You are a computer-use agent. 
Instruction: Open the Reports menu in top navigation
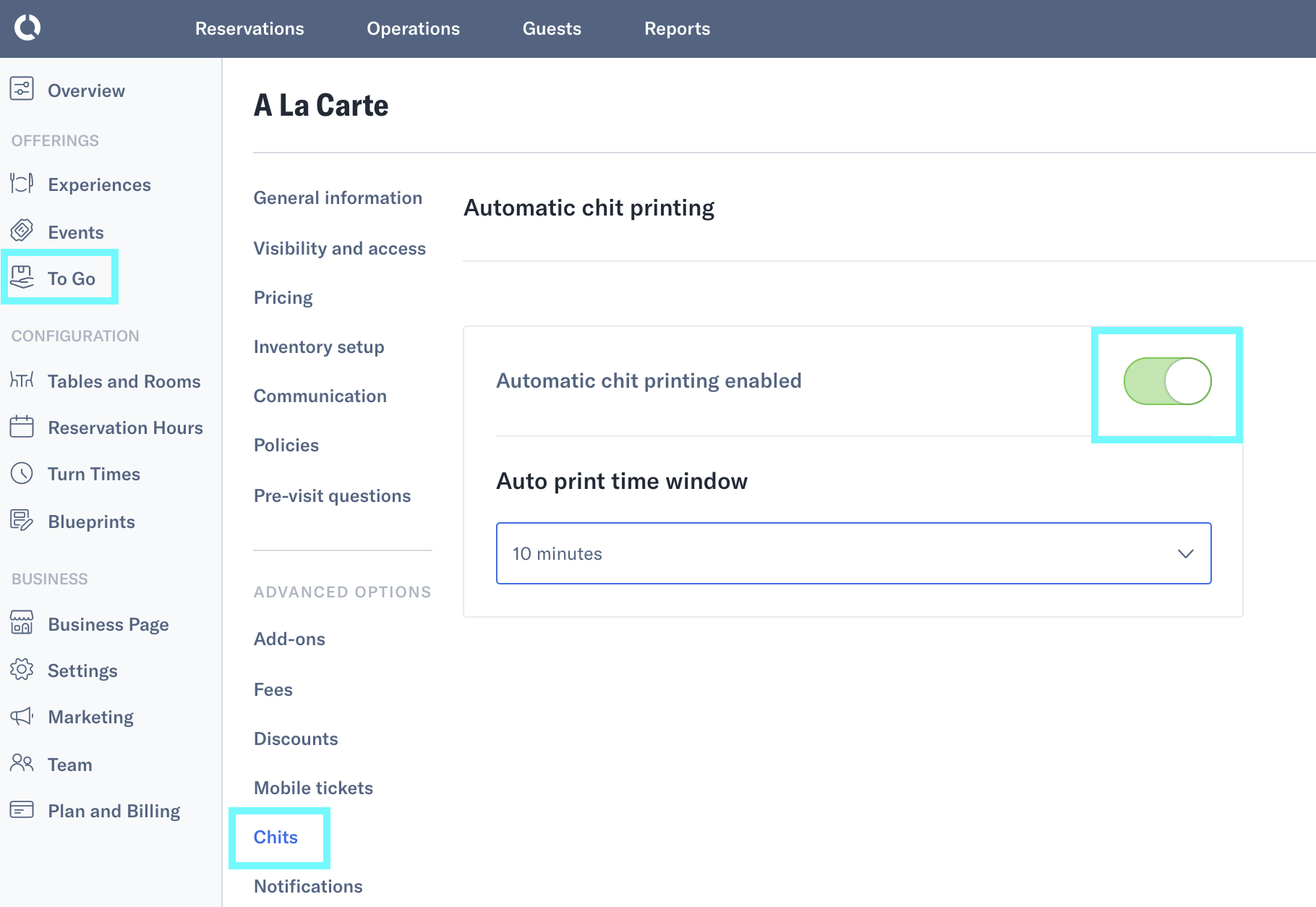tap(677, 29)
